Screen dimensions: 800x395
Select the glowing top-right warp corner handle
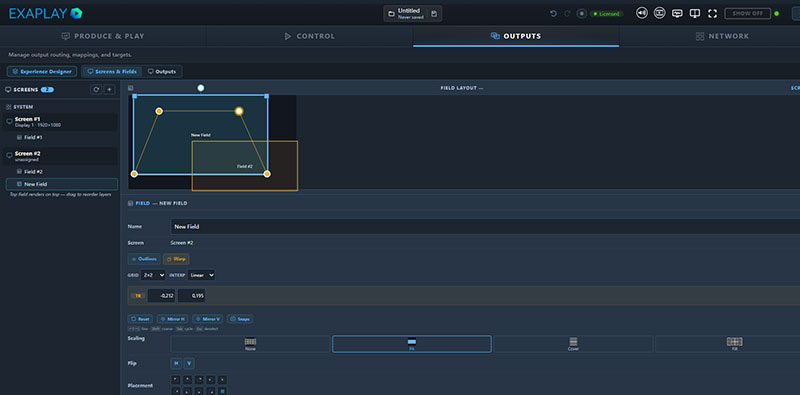click(x=239, y=111)
